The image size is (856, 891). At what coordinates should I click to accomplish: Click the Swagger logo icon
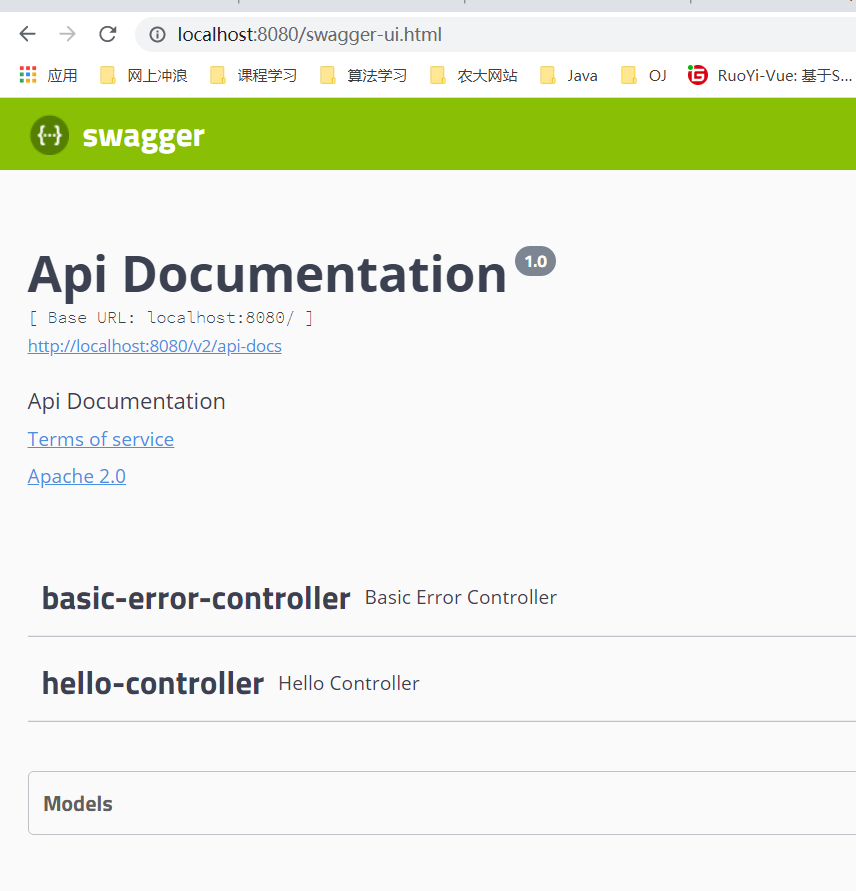[x=49, y=135]
